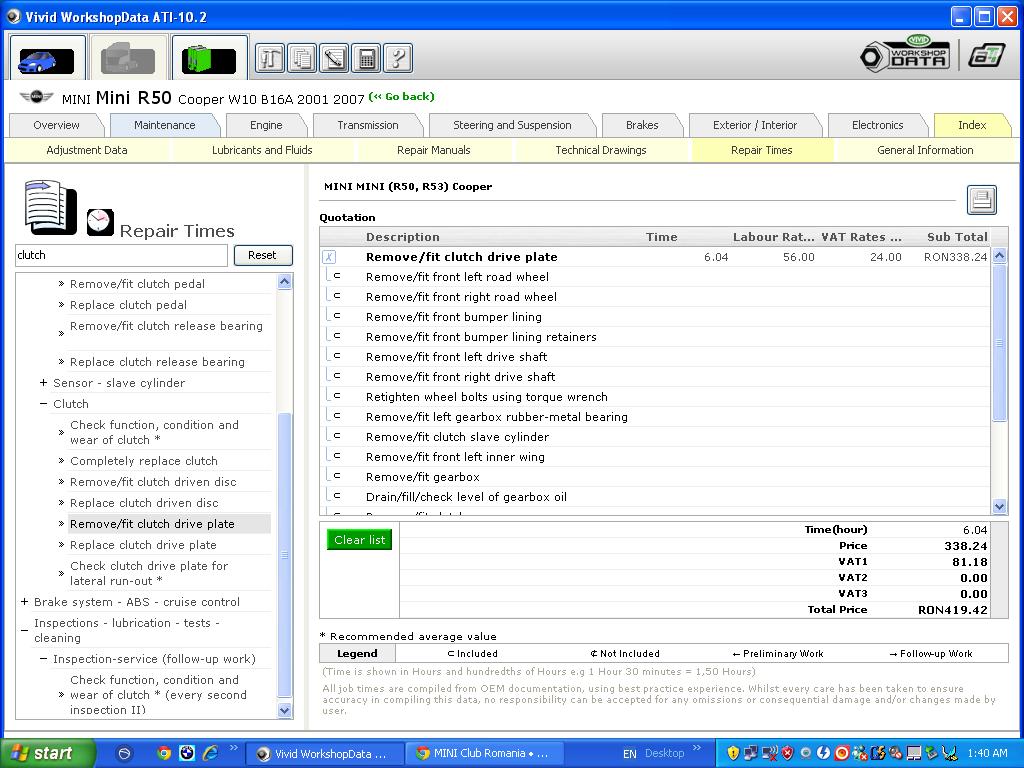Click the printer icon above quotation
Viewport: 1024px width, 768px height.
point(981,200)
